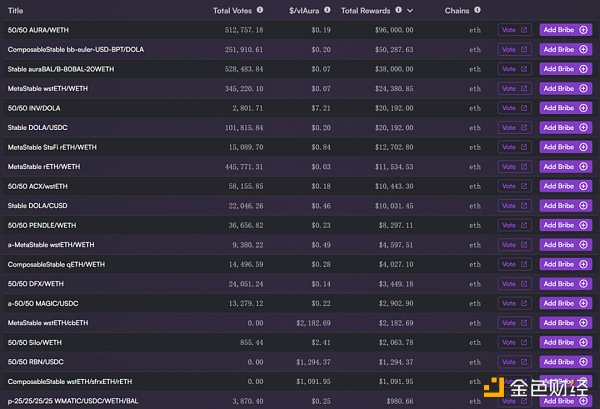
Task: Open the Chains info icon
Action: [x=477, y=10]
